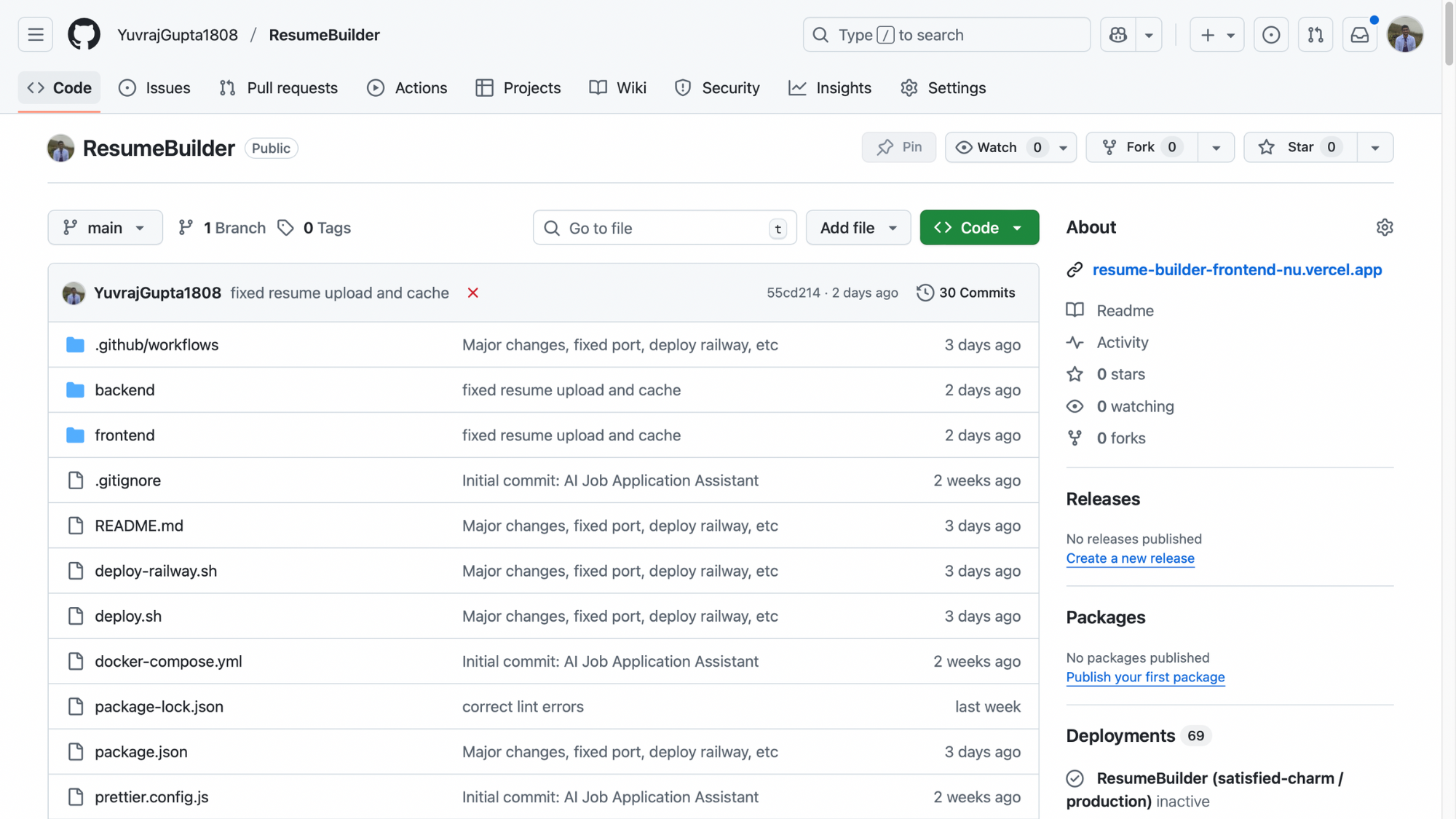The height and width of the screenshot is (819, 1456).
Task: Open the Releases heading link
Action: tap(1103, 499)
